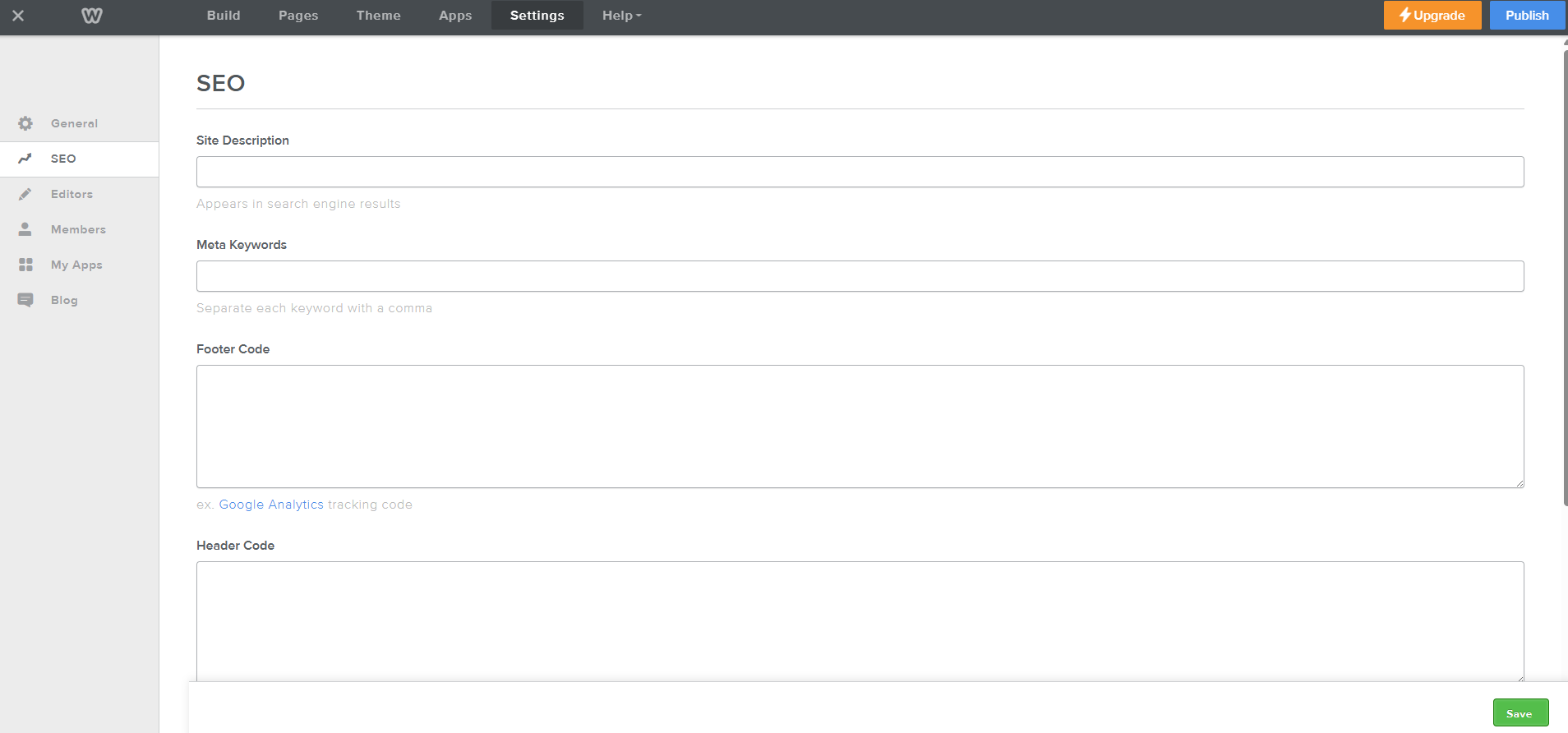Viewport: 1568px width, 733px height.
Task: Publish the site
Action: pos(1527,16)
